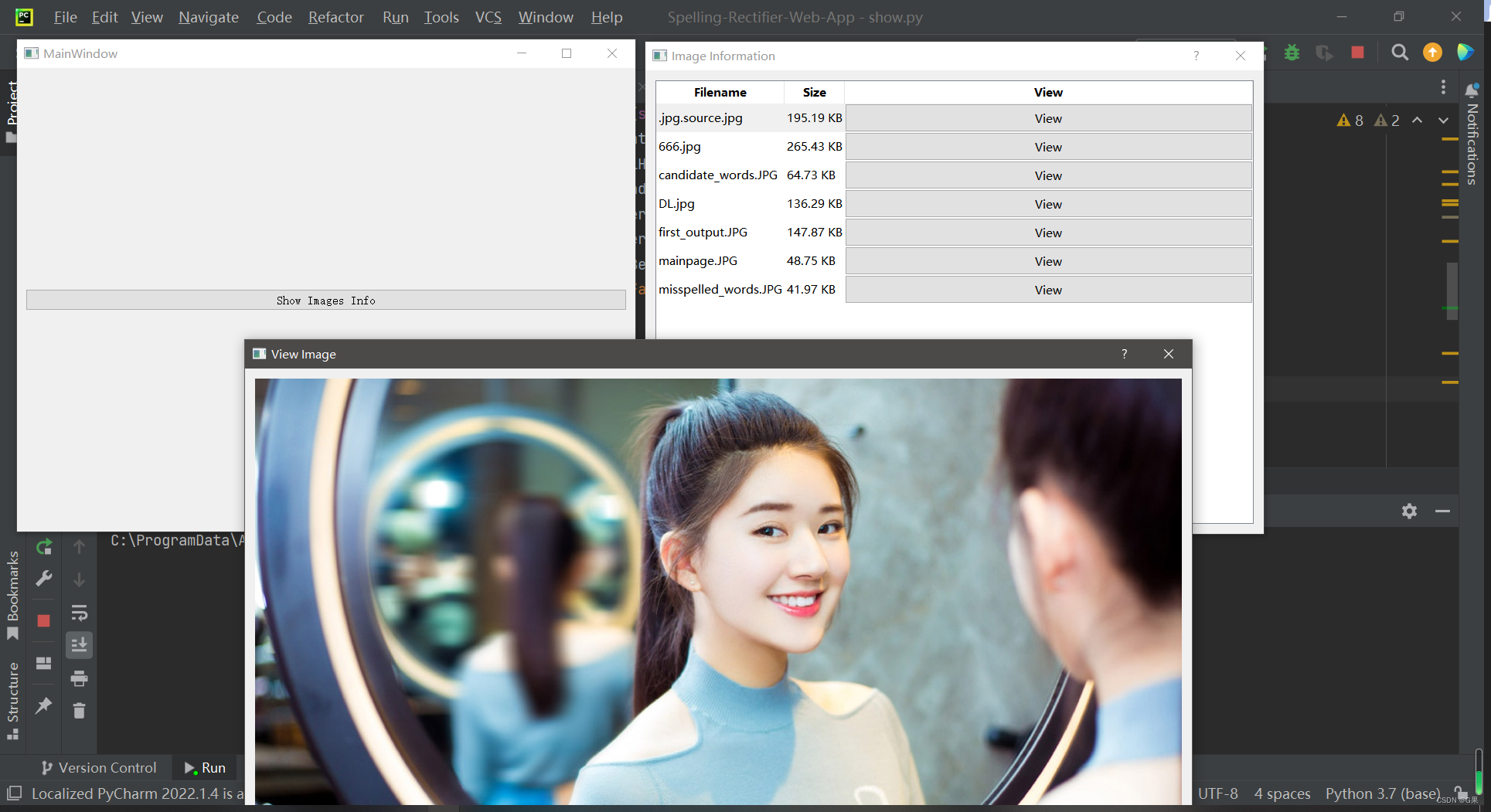
Task: Click the run with coverage shield icon
Action: (x=1324, y=53)
